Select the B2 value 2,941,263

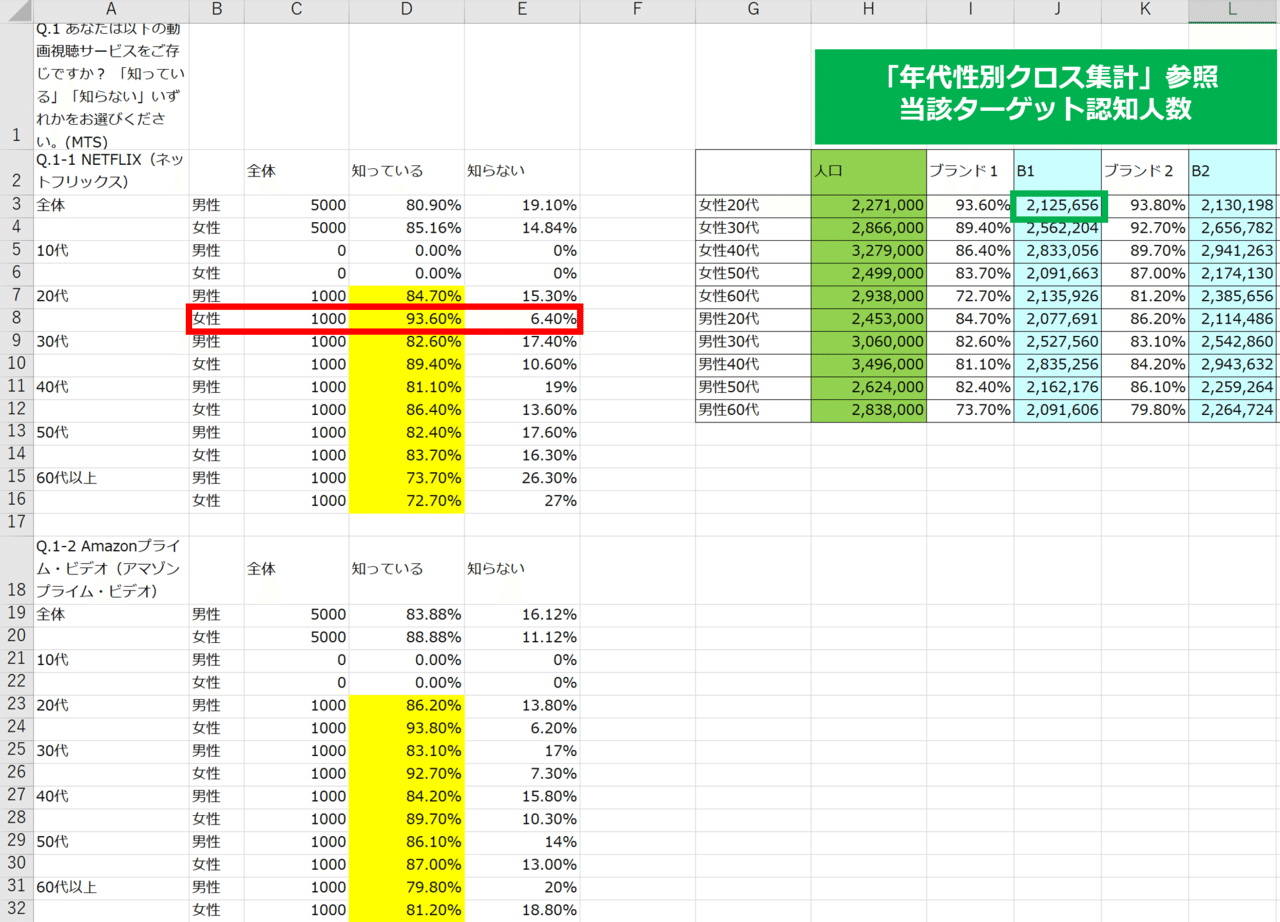1233,251
